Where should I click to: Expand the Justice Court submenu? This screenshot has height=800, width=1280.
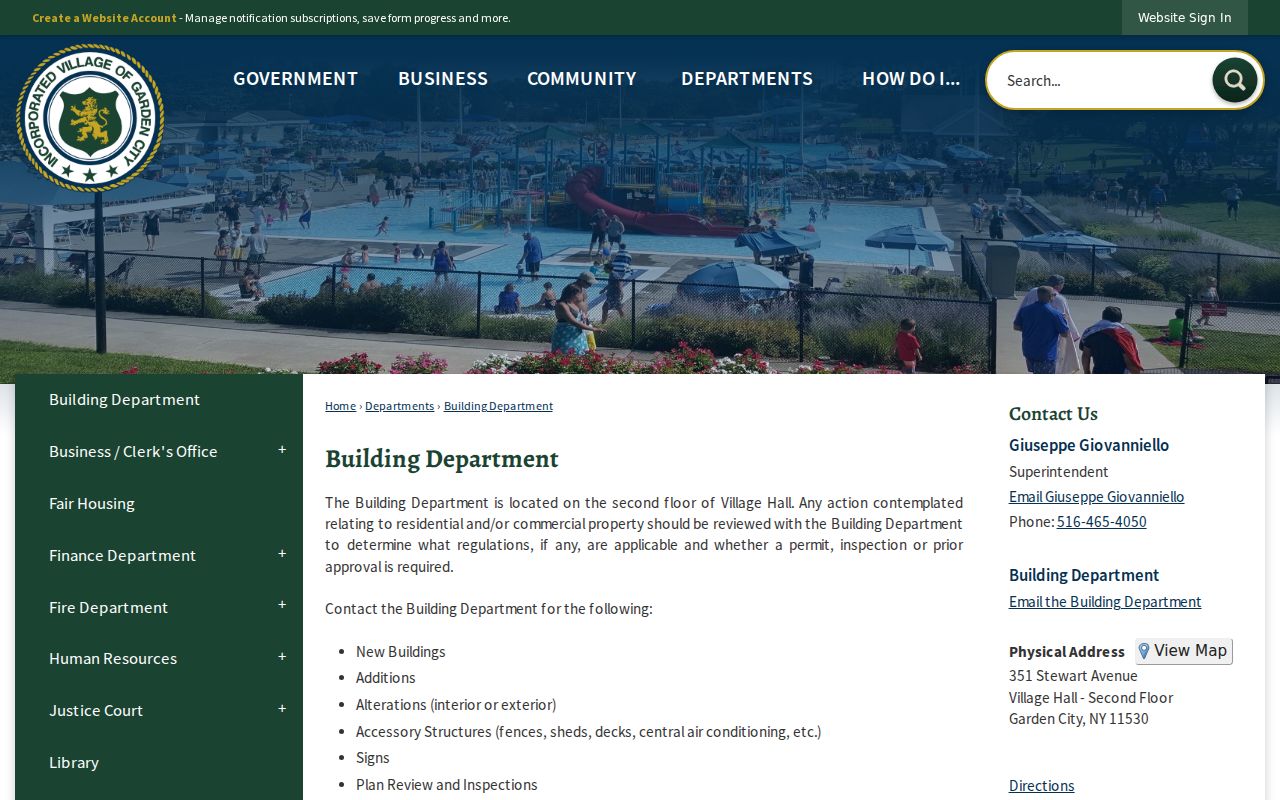point(282,709)
